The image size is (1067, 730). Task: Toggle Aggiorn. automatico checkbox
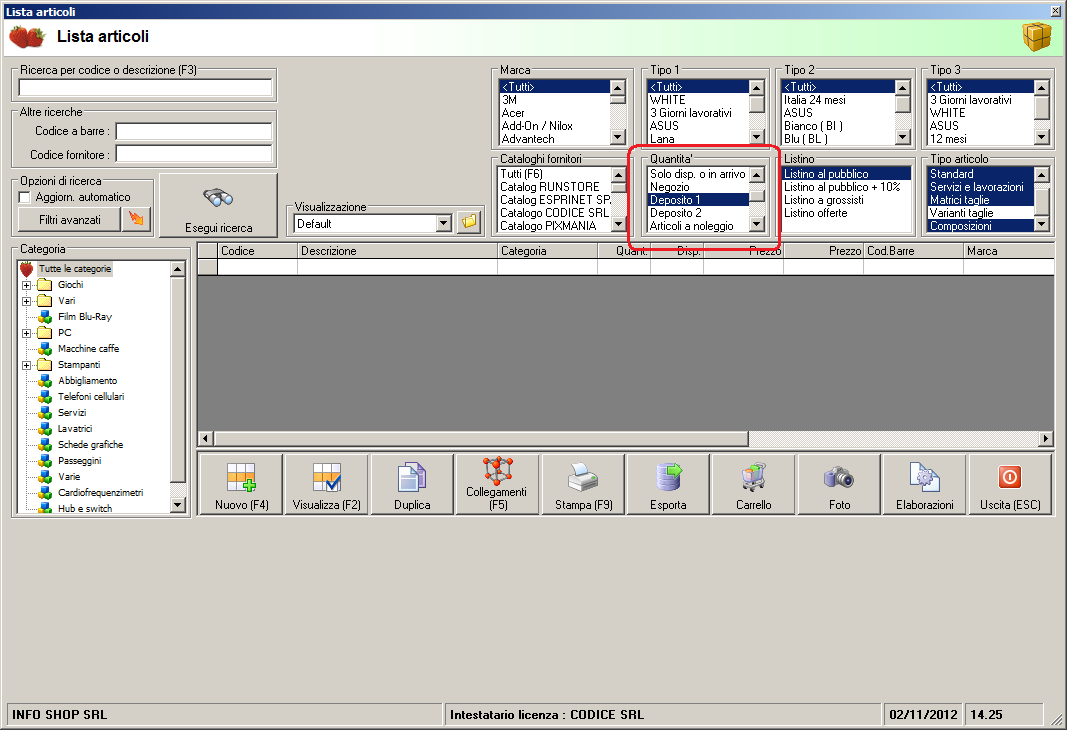25,197
